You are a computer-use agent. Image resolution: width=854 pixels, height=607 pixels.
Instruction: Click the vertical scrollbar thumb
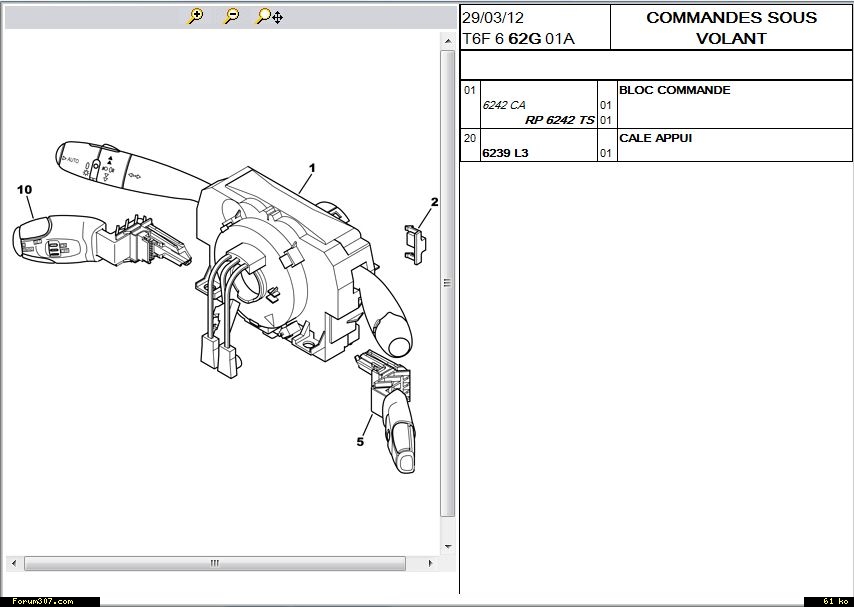click(x=448, y=283)
